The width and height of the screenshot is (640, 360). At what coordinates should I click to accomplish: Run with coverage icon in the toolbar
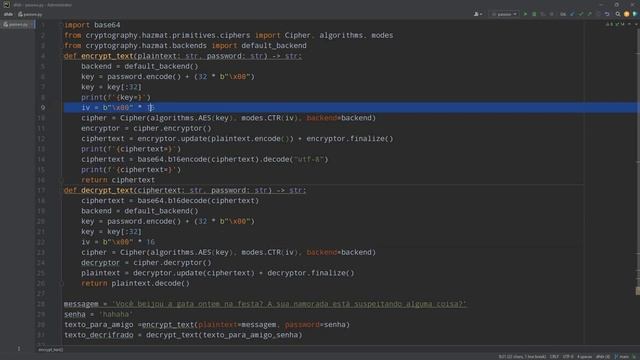543,14
